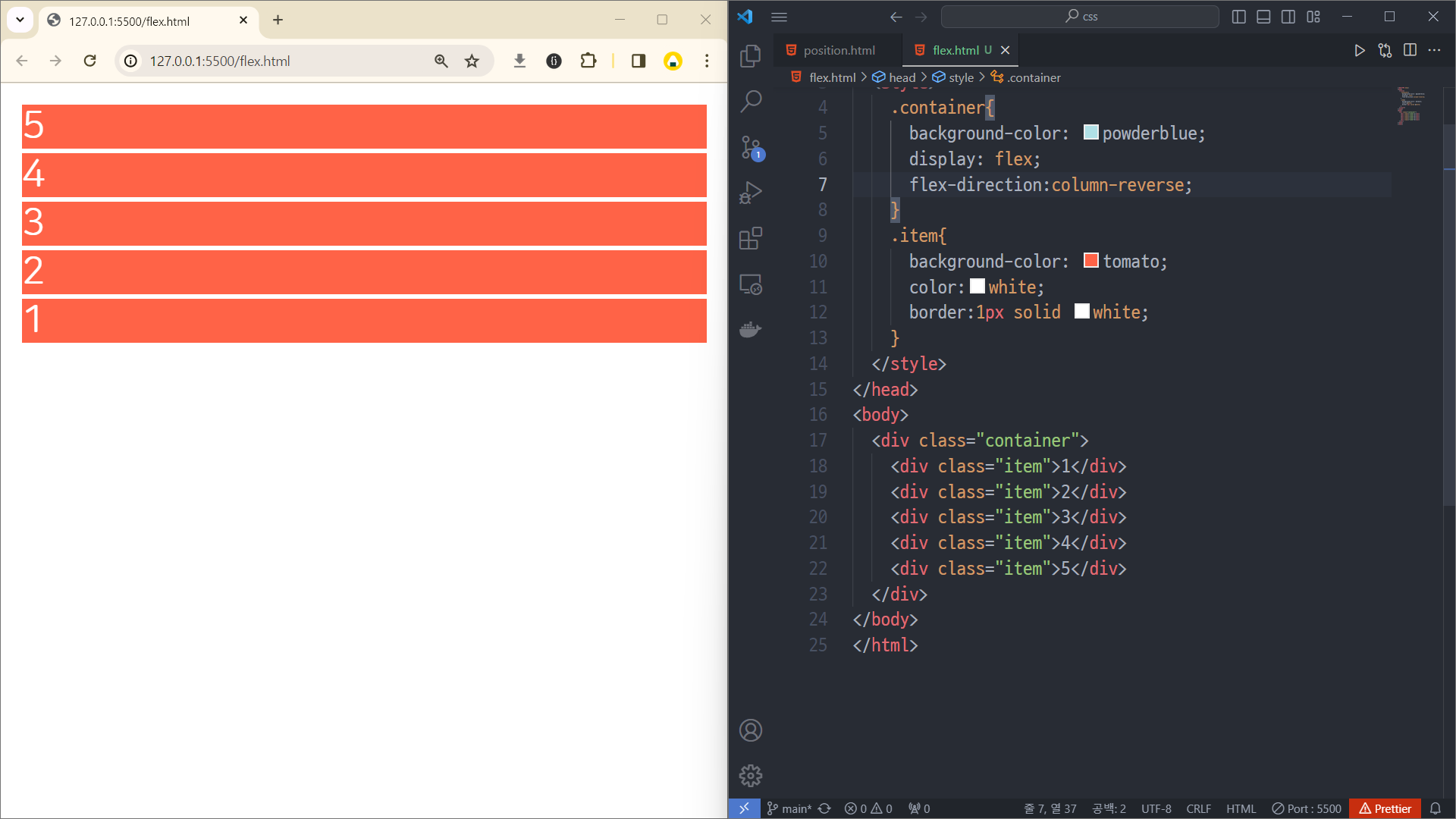1456x819 pixels.
Task: Toggle the bottom panel layout button
Action: (1263, 17)
